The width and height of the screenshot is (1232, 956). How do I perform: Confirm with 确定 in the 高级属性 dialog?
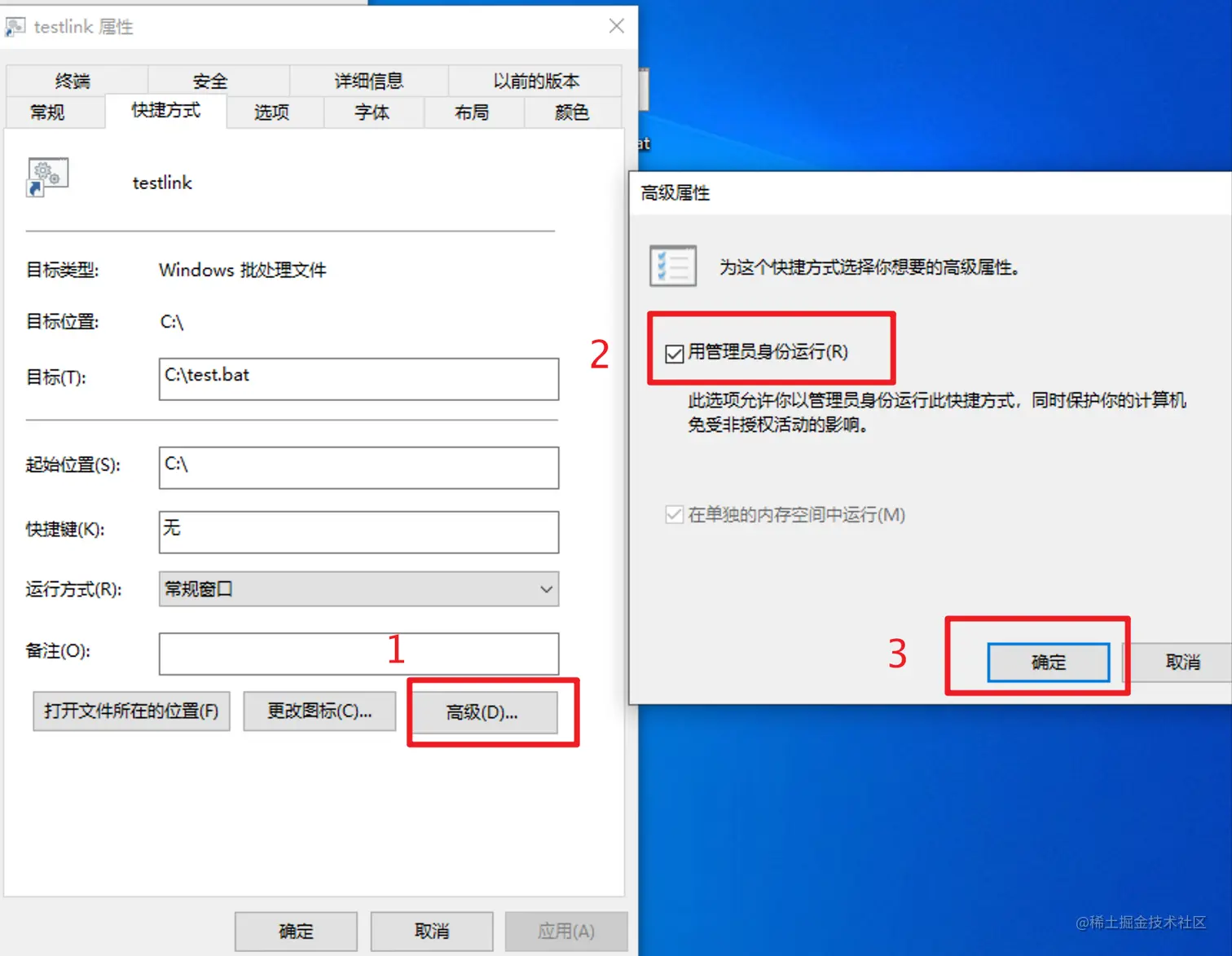coord(1048,662)
